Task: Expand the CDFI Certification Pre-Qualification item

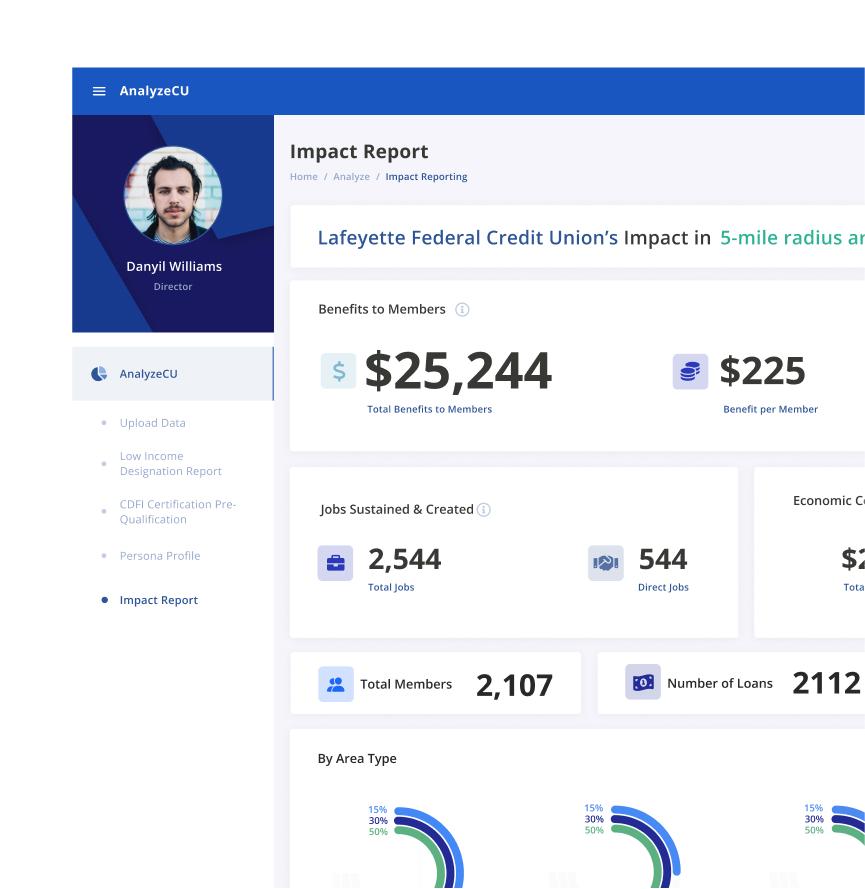Action: coord(177,511)
